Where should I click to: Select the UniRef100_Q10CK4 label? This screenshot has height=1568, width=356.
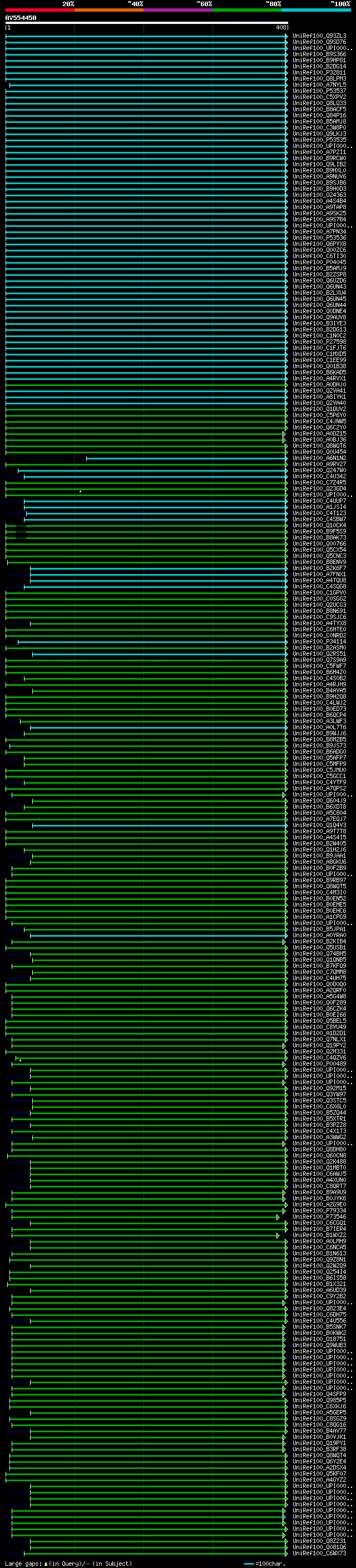click(x=319, y=525)
